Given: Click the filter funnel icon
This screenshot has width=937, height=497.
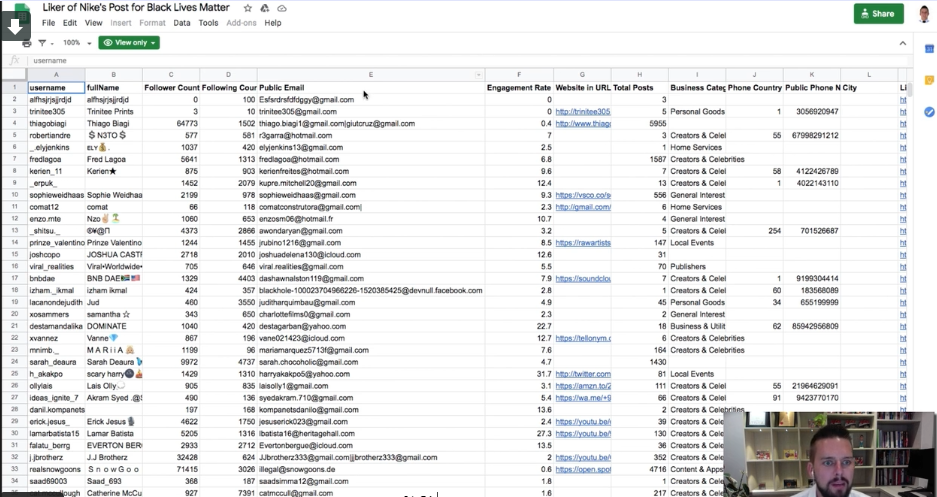Looking at the screenshot, I should [42, 43].
